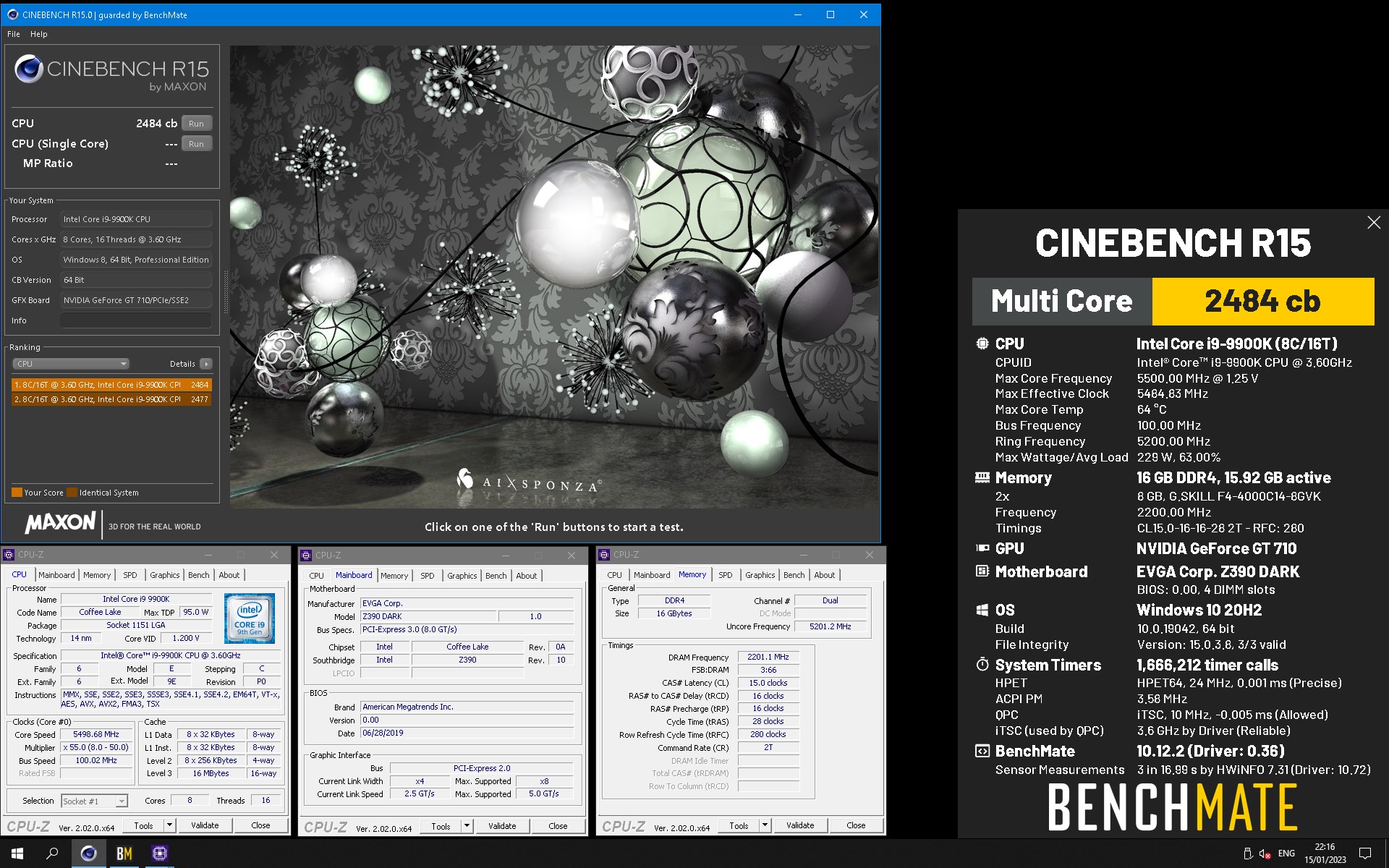Click the Memory CPU-Z window title icon
This screenshot has height=868, width=1389.
click(605, 555)
